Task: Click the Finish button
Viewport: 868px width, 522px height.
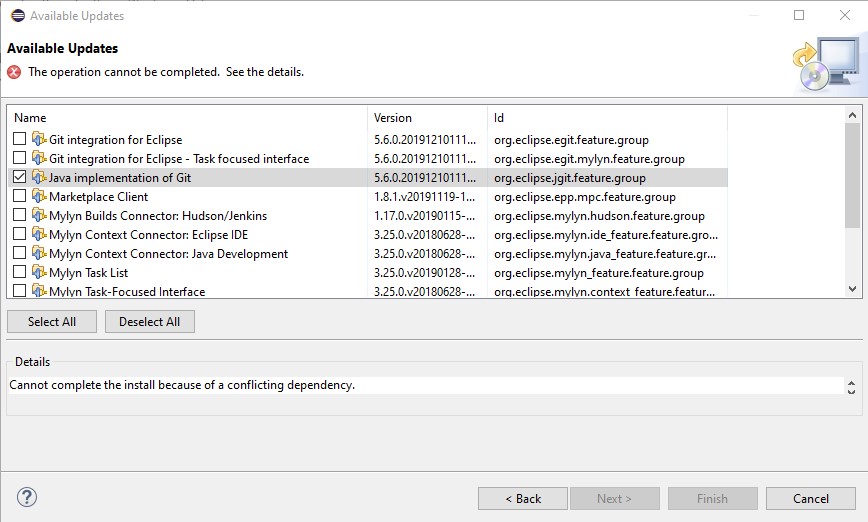Action: tap(712, 499)
